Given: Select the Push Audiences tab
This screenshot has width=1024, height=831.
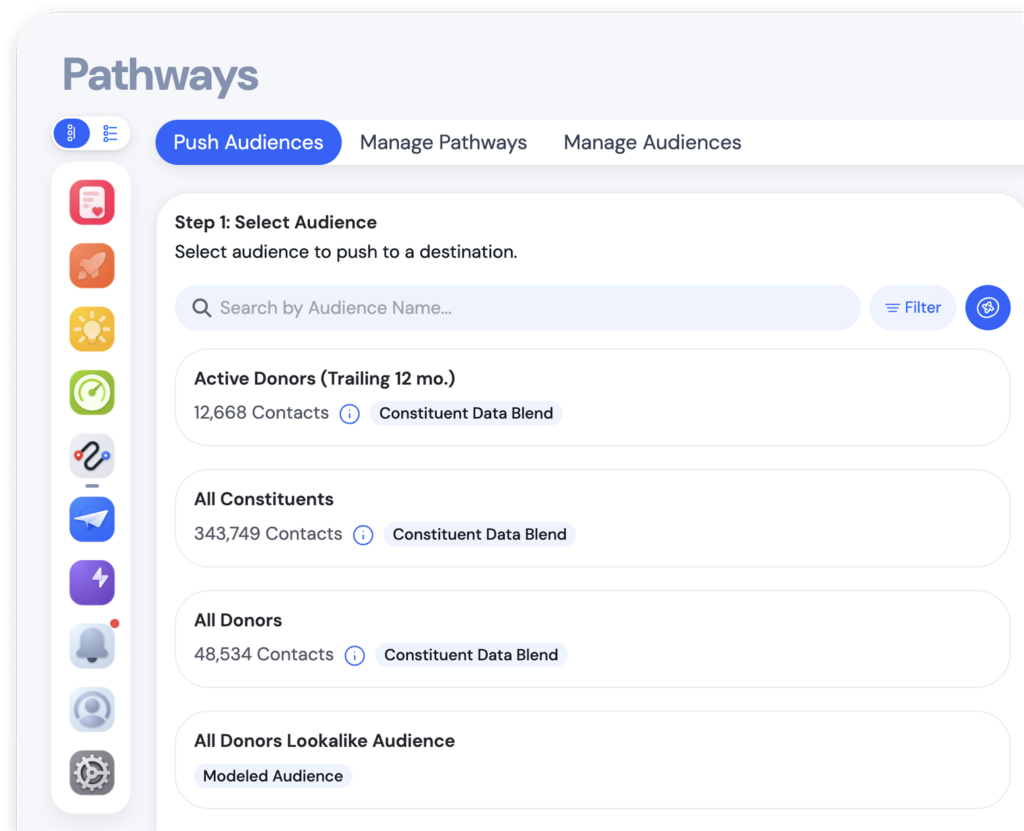Looking at the screenshot, I should (248, 142).
